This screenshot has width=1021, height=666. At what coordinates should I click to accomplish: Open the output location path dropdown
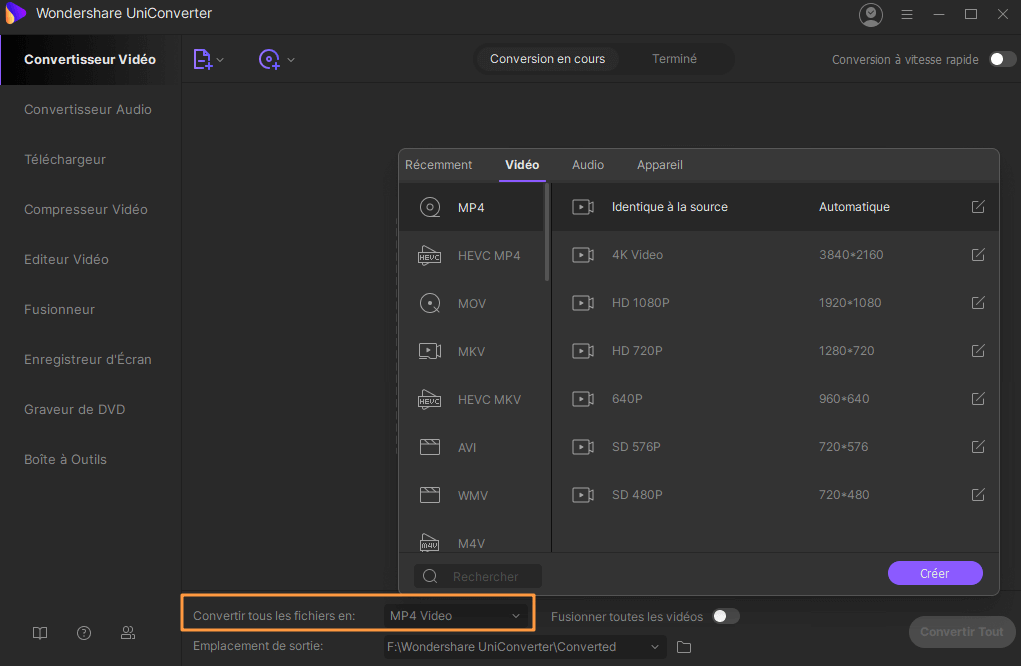point(525,647)
